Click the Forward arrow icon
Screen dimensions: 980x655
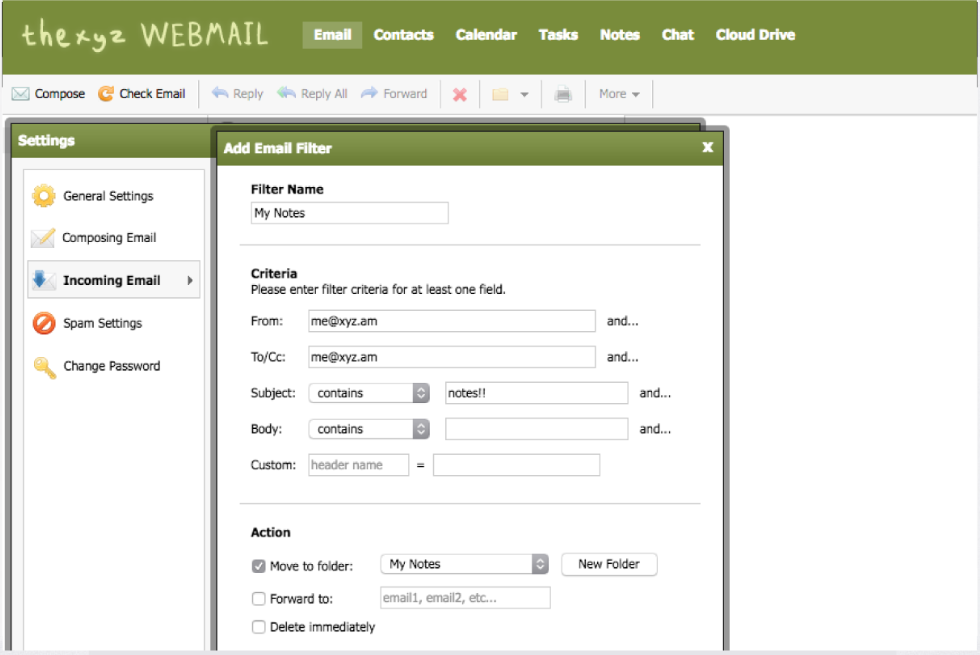(369, 93)
